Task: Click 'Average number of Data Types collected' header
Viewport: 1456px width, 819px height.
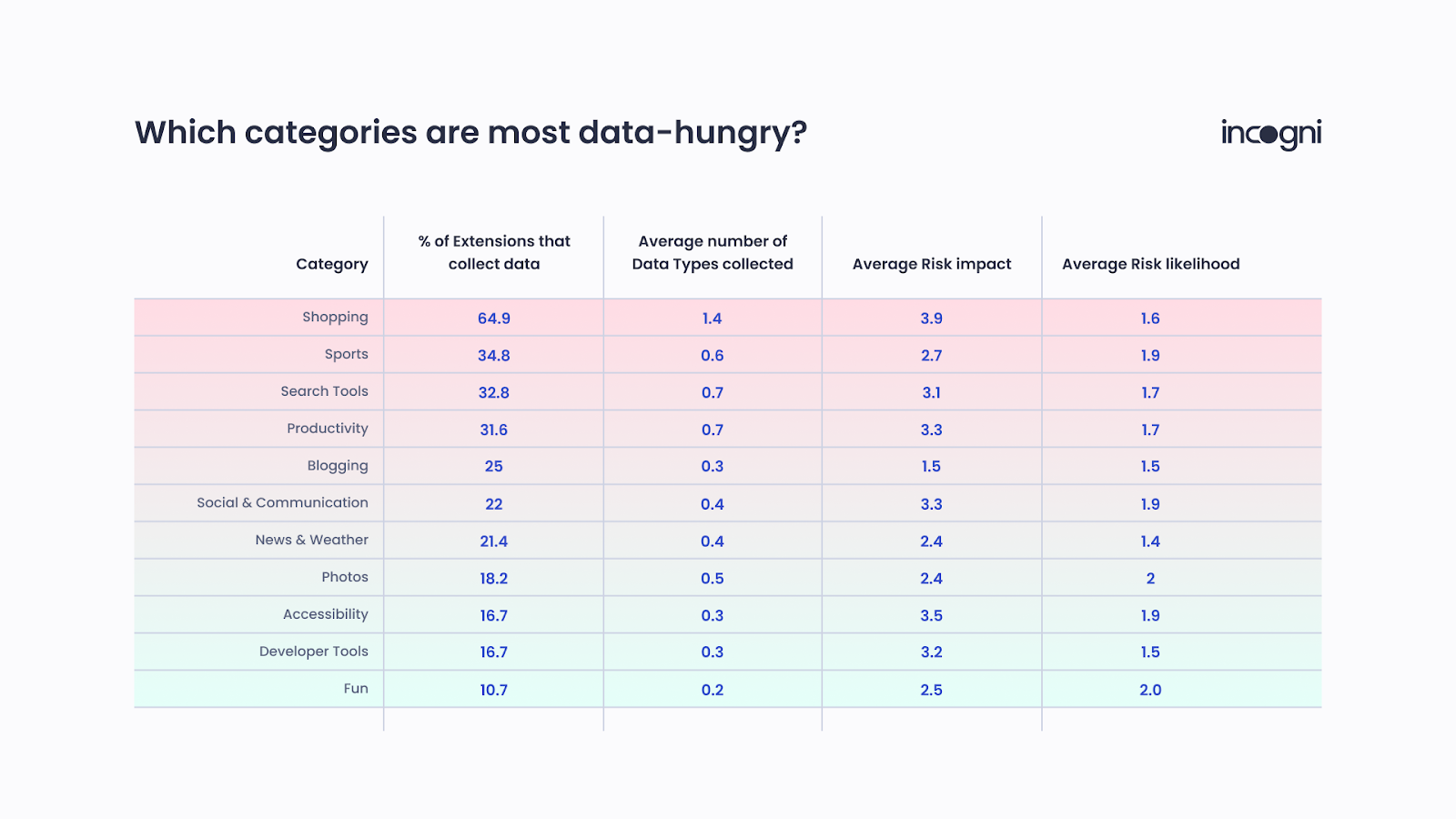Action: coord(713,252)
